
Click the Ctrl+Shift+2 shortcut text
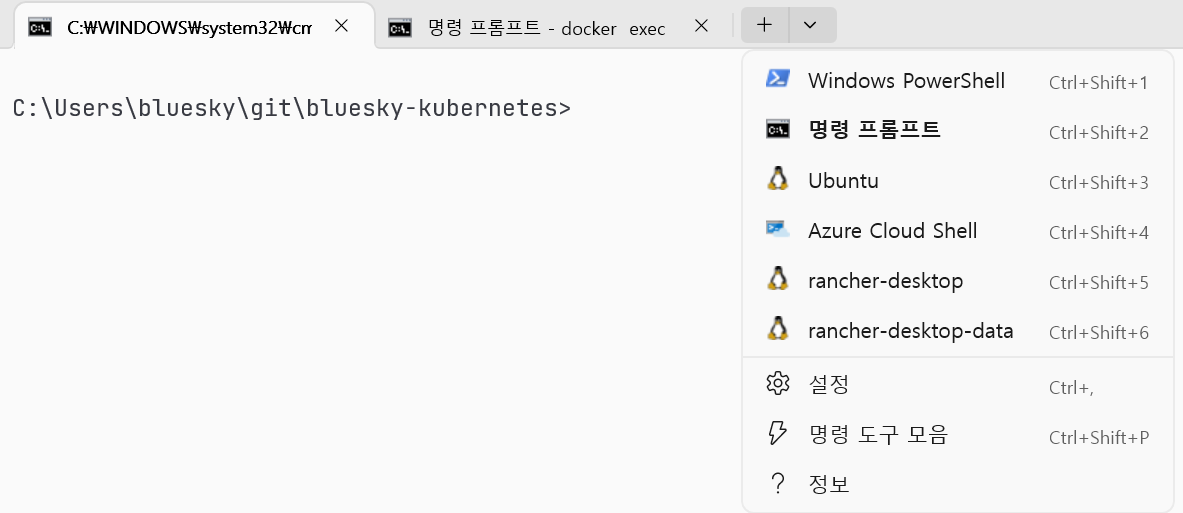pyautogui.click(x=1098, y=133)
